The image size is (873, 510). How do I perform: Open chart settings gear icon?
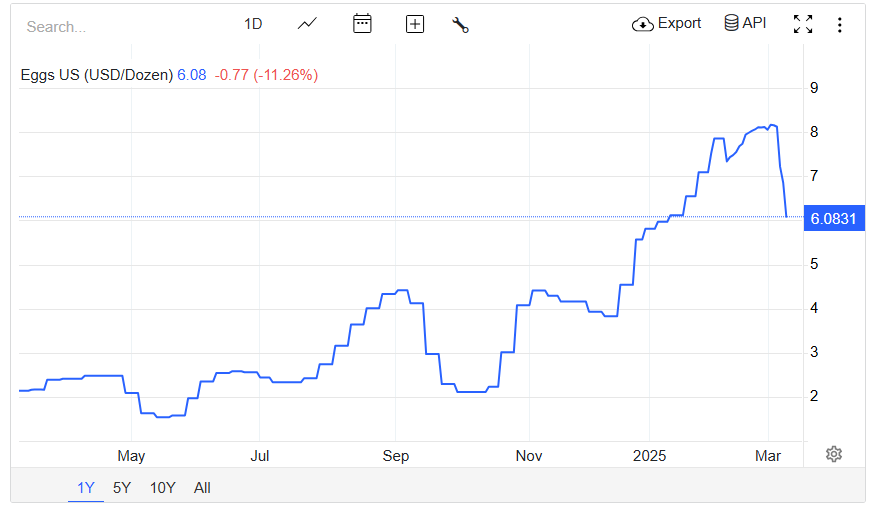833,454
